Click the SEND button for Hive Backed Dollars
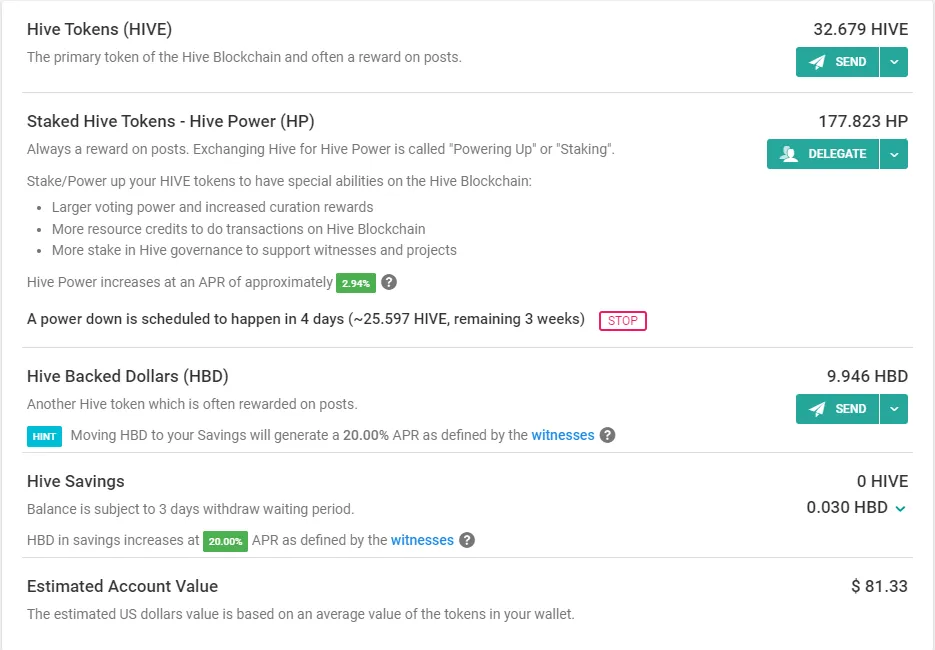 pos(837,409)
